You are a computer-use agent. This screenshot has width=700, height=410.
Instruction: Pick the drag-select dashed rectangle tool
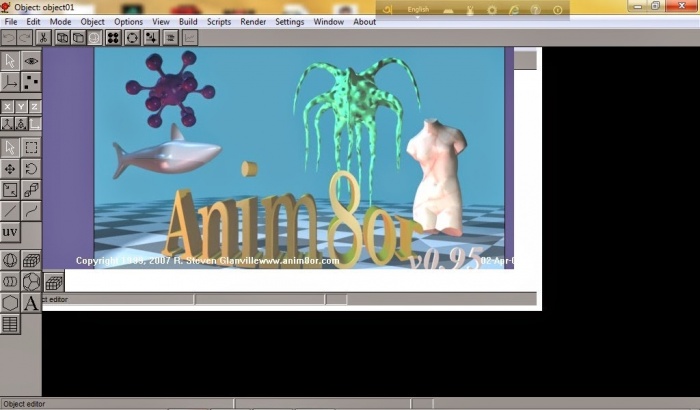point(31,147)
